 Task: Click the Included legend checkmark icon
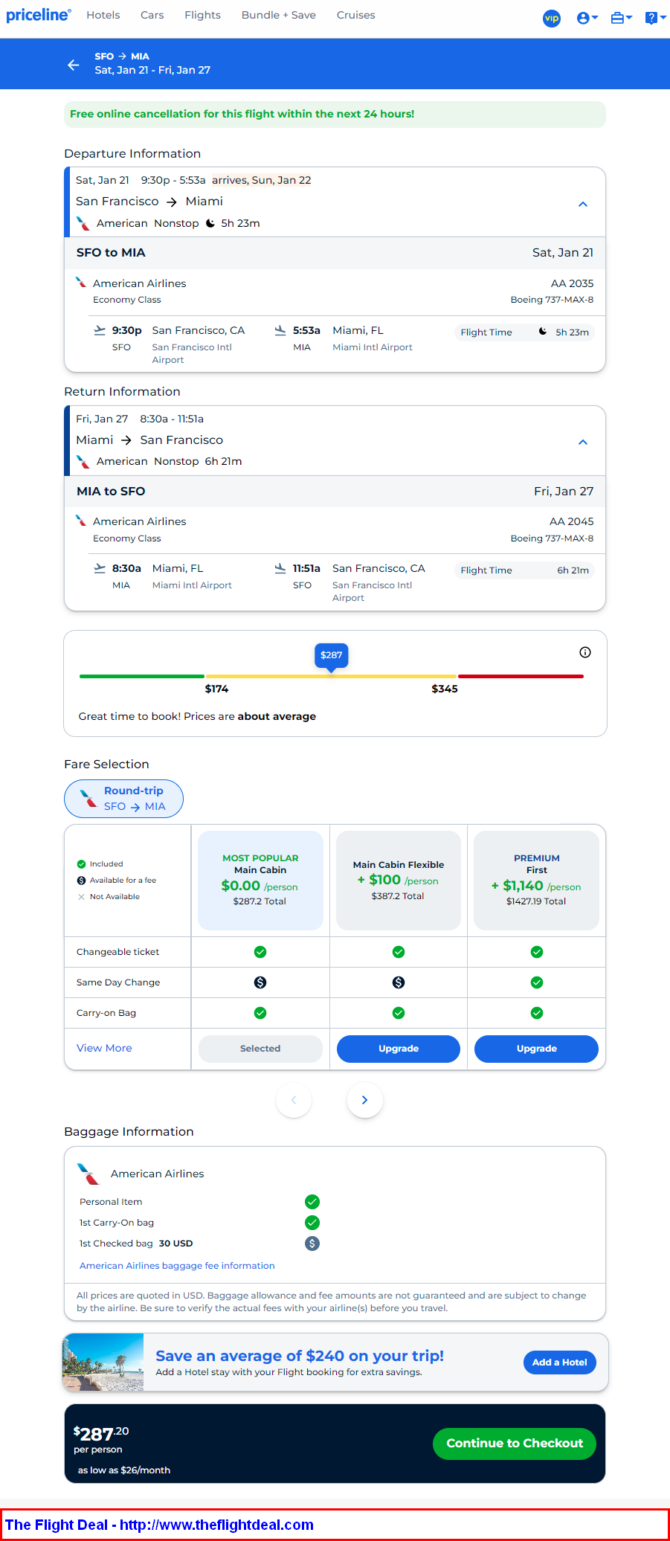[81, 864]
